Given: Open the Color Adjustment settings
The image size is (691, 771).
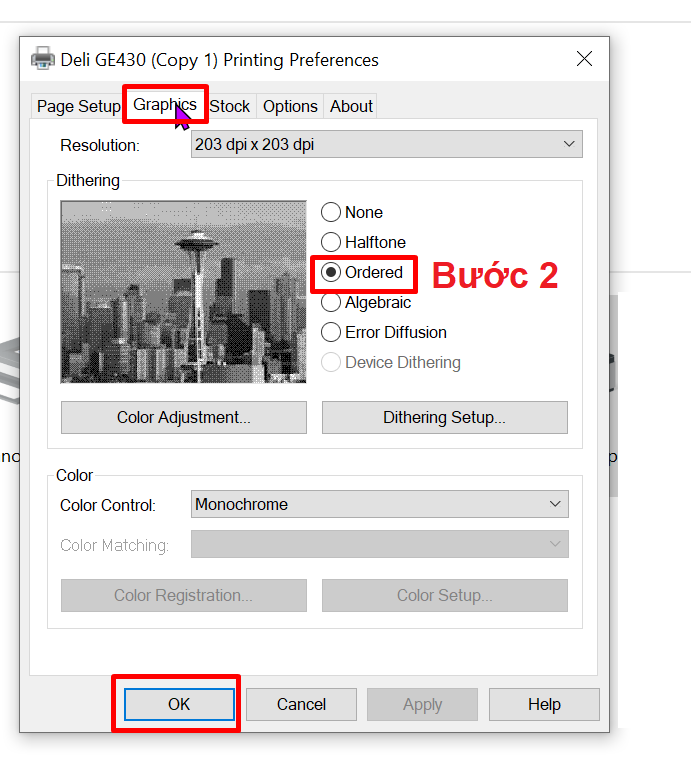Looking at the screenshot, I should tap(183, 417).
